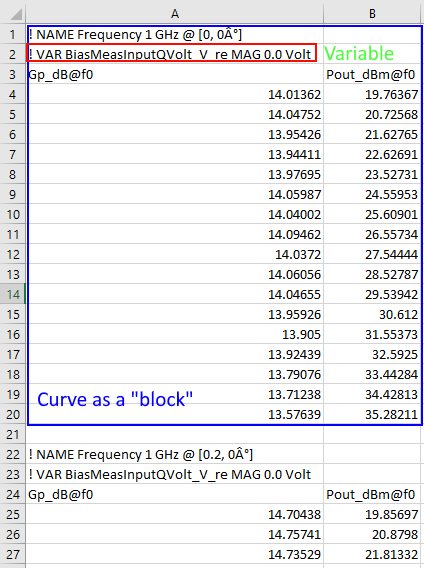Select cell containing 30.612
The height and width of the screenshot is (568, 424).
click(373, 314)
